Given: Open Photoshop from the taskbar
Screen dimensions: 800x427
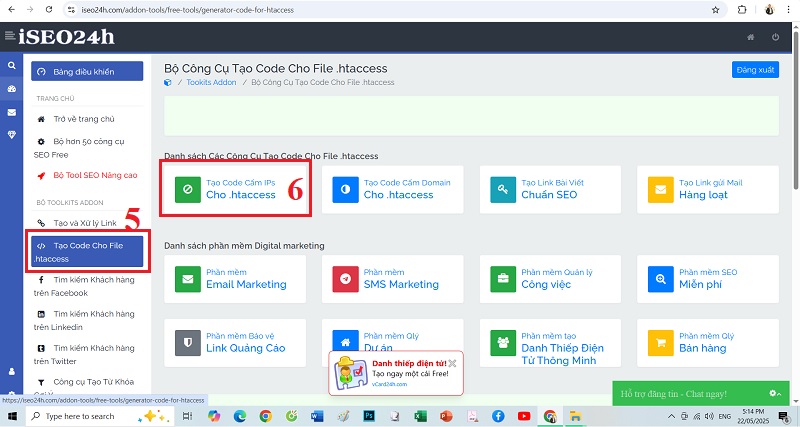Looking at the screenshot, I should 369,416.
